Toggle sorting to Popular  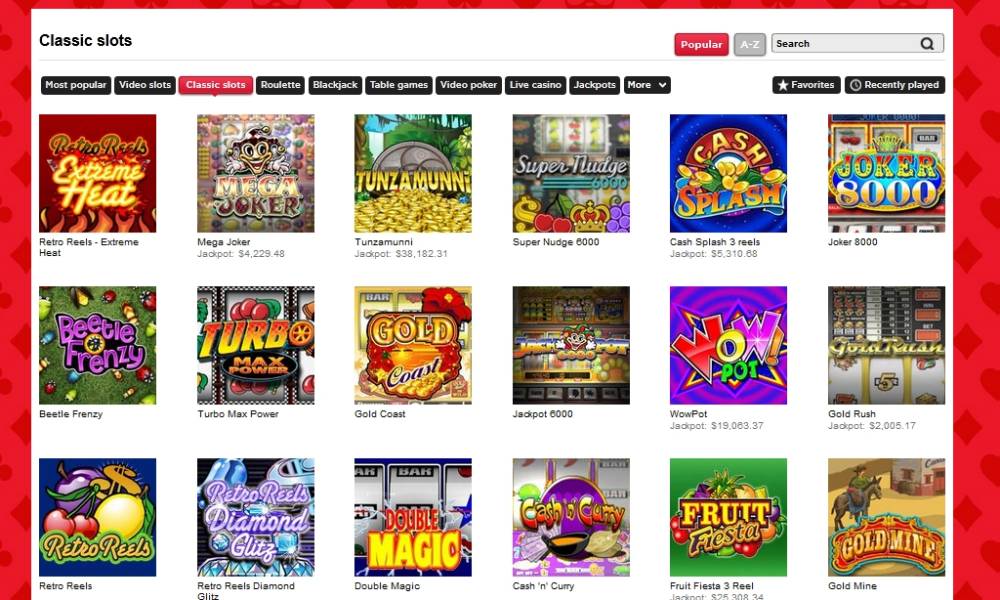[x=702, y=45]
